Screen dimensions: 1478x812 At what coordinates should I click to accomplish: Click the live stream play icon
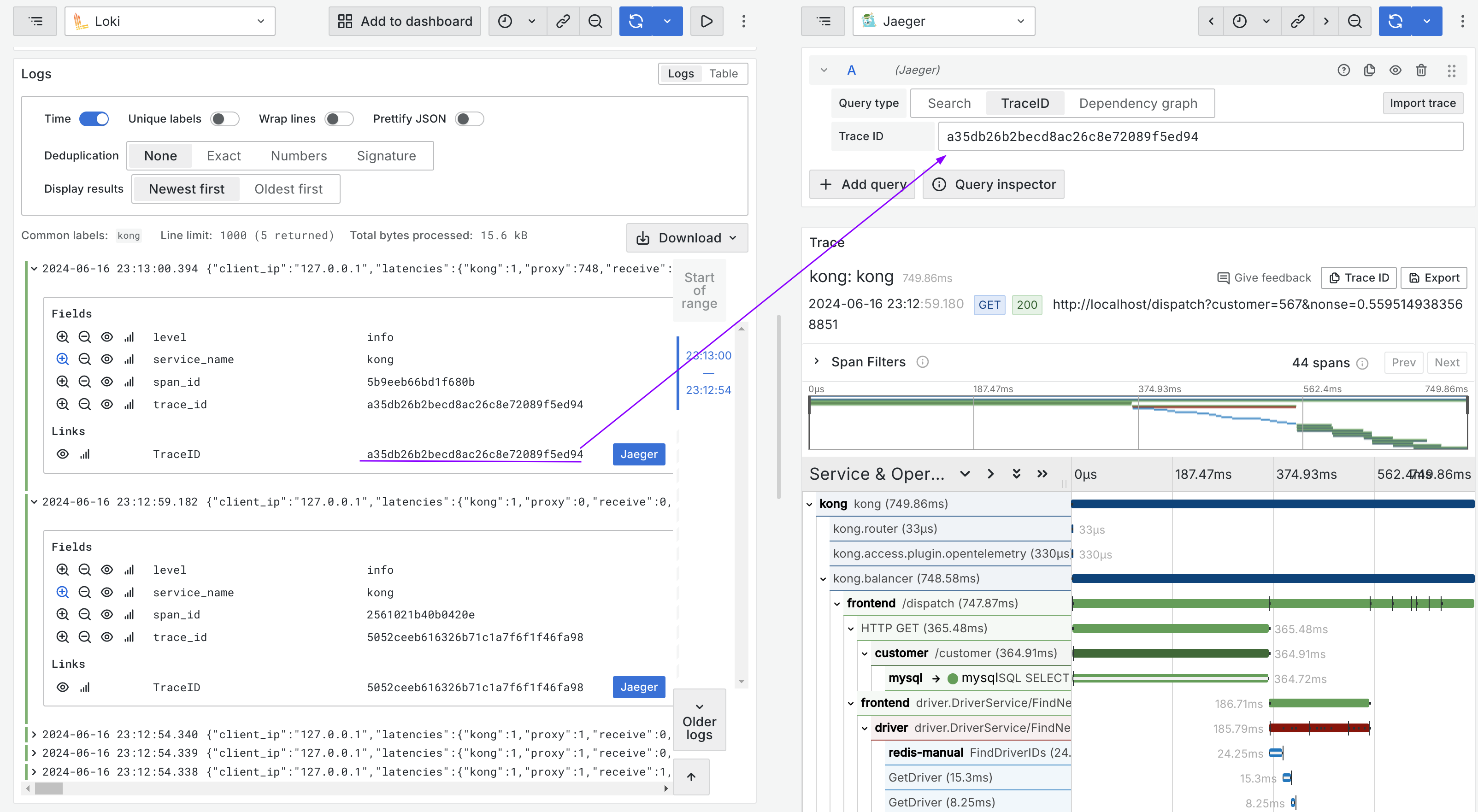click(x=707, y=21)
